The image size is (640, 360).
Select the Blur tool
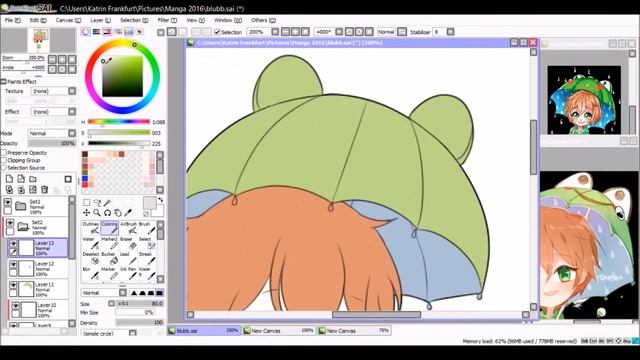pyautogui.click(x=91, y=273)
